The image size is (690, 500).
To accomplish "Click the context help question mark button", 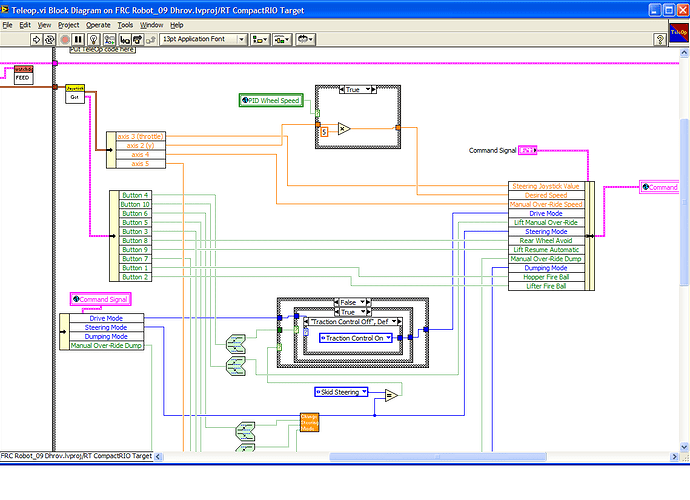I will coord(660,40).
